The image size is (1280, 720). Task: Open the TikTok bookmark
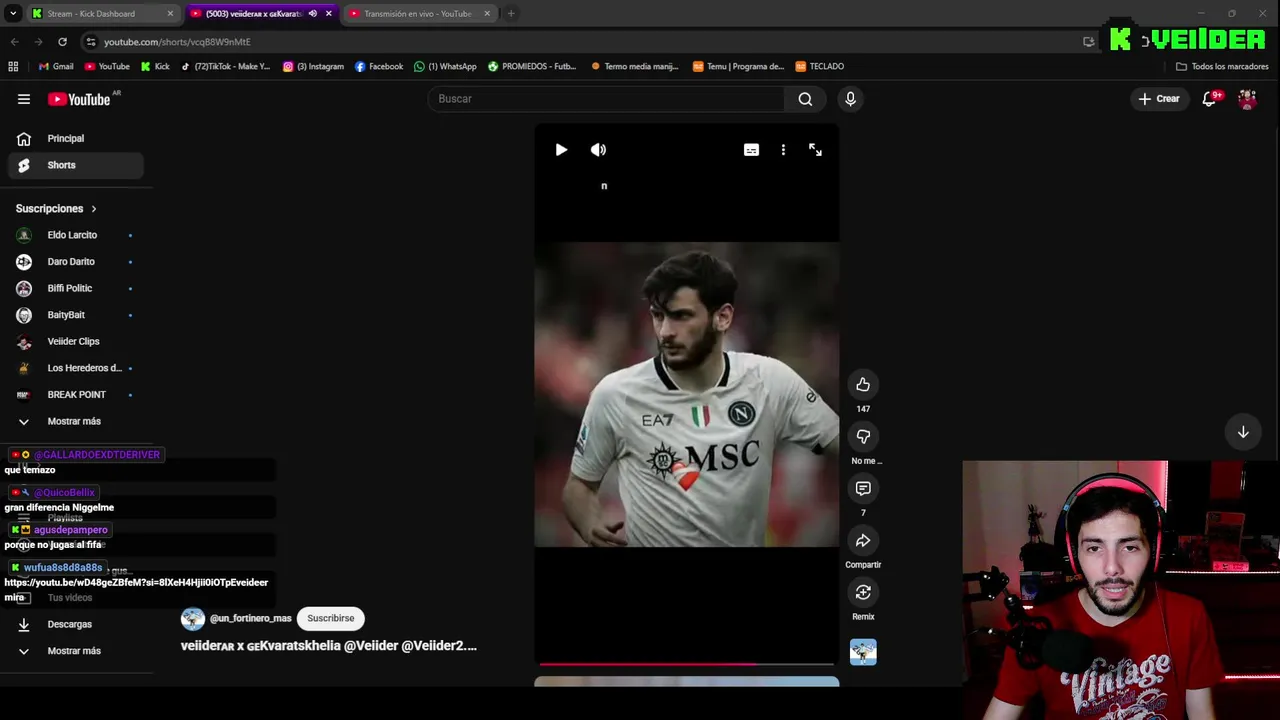(x=225, y=67)
